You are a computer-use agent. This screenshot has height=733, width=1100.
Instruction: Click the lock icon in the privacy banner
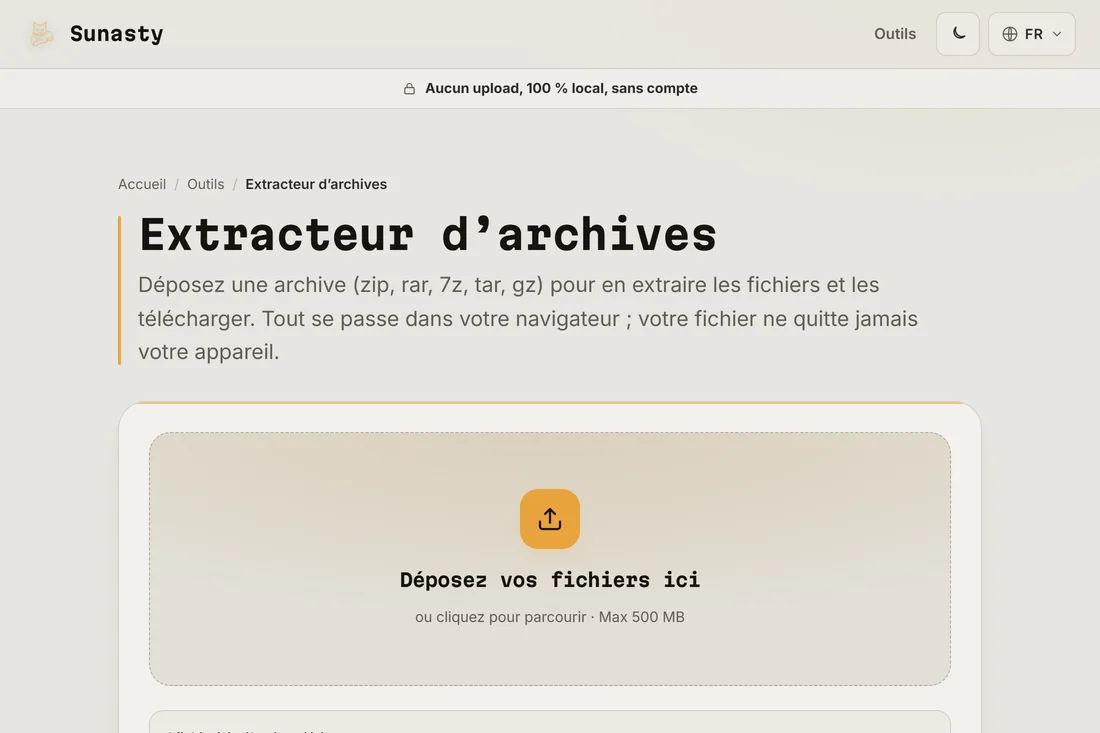point(409,88)
